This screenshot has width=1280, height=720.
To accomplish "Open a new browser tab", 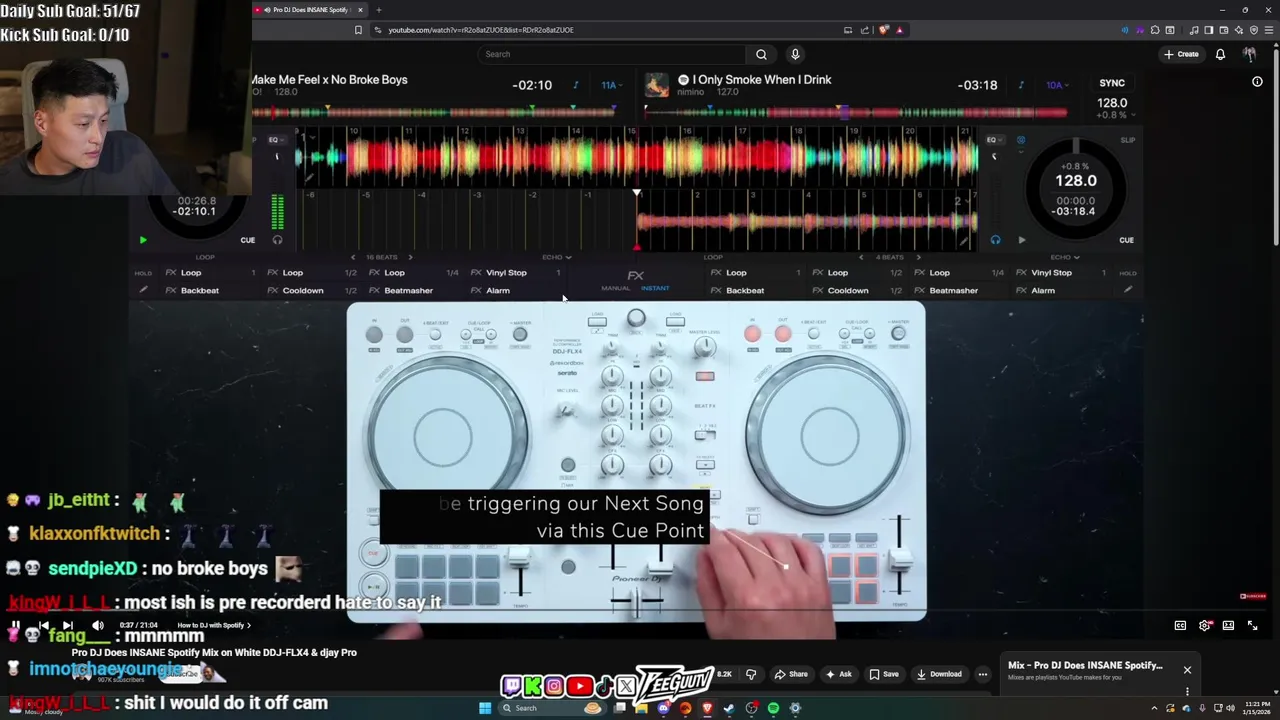I will pos(378,10).
